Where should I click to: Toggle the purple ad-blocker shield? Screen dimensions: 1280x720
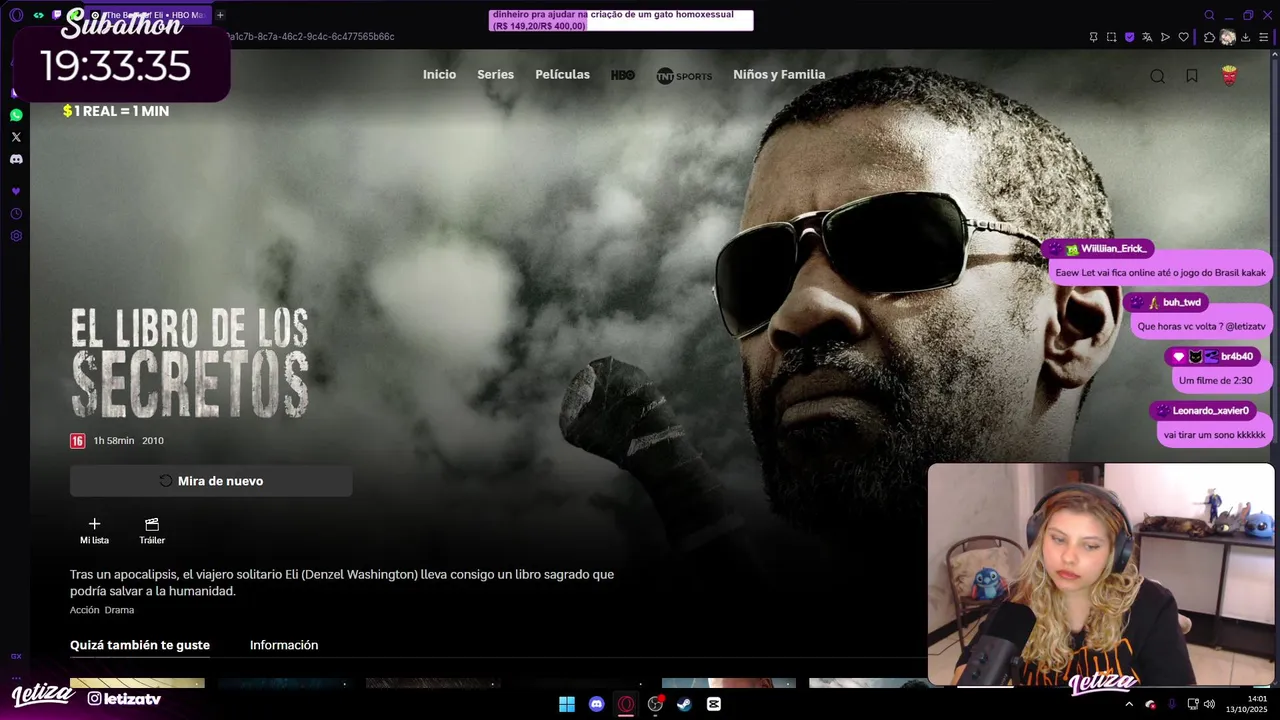pos(1130,37)
